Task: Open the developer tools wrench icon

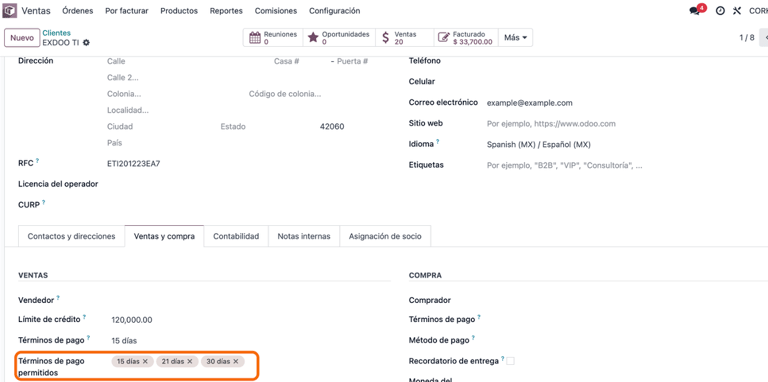Action: coord(737,11)
